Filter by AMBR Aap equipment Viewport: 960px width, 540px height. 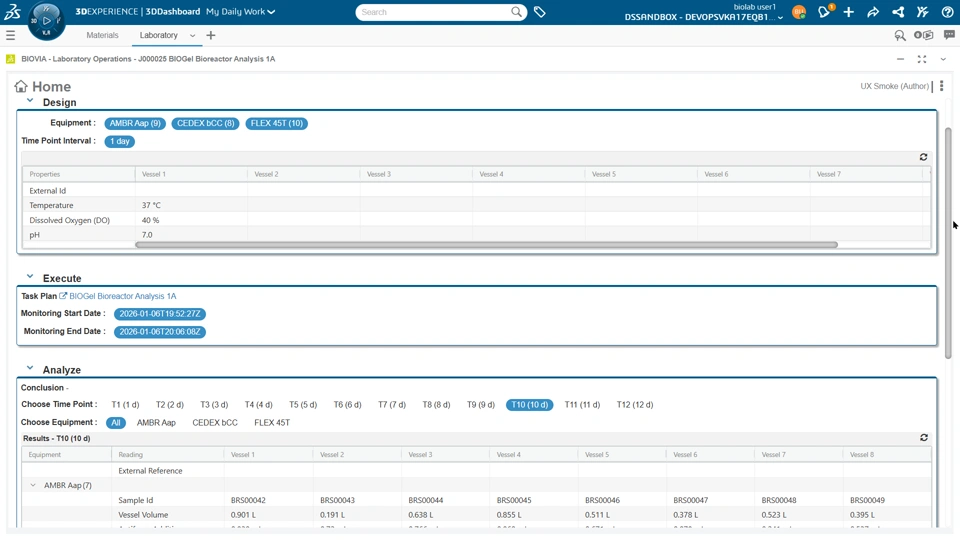[156, 422]
